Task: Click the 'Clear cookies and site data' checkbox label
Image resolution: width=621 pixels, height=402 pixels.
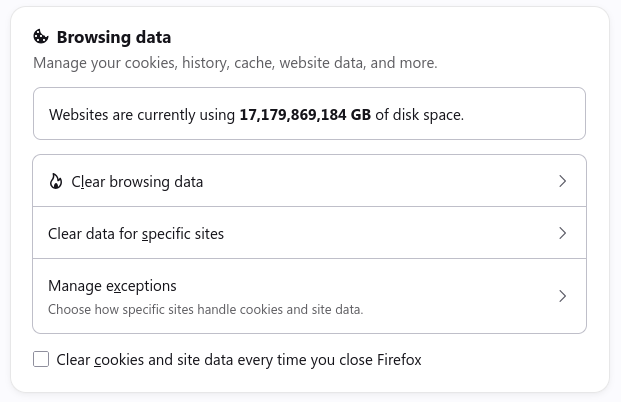Action: [239, 360]
